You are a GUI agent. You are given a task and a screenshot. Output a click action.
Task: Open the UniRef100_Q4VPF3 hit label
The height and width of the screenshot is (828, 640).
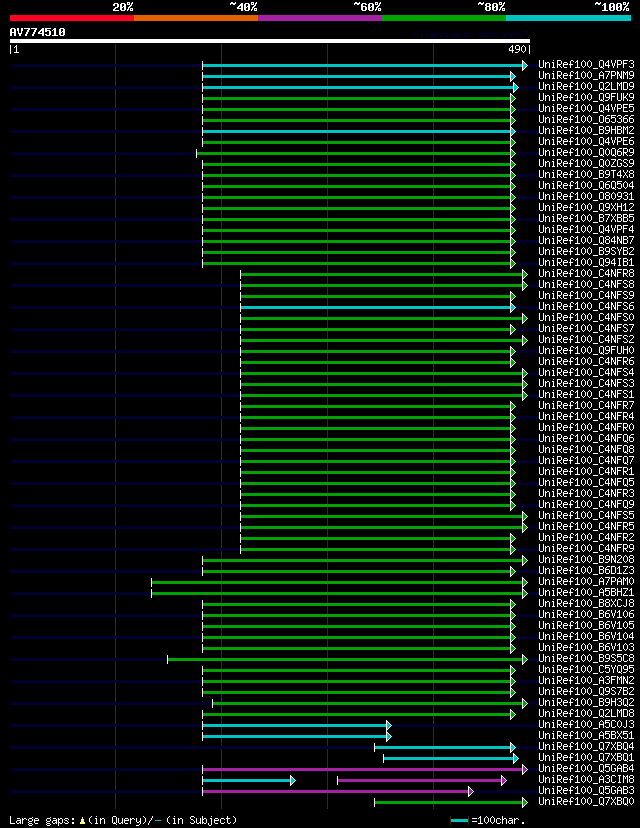[x=586, y=64]
